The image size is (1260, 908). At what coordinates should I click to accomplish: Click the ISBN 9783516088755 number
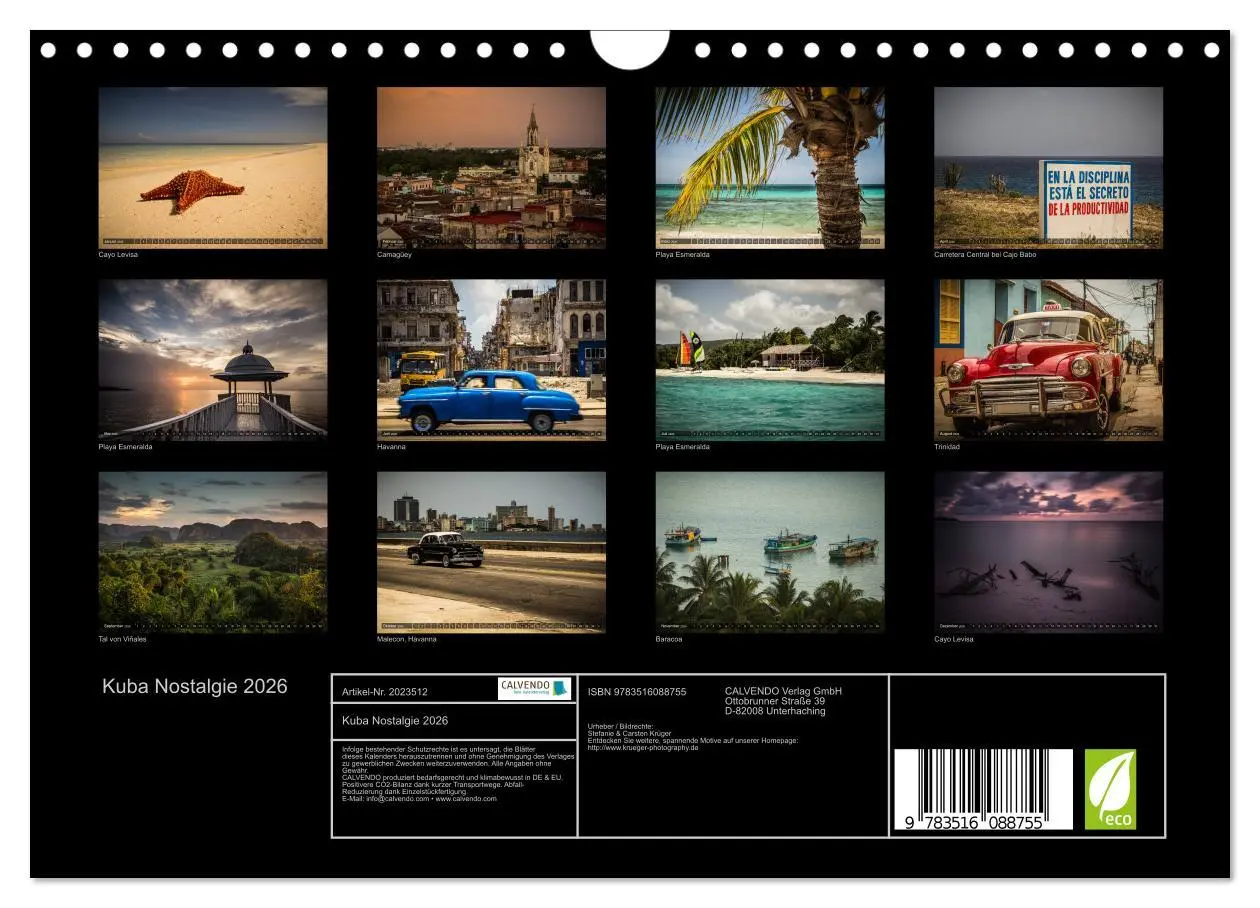point(636,690)
